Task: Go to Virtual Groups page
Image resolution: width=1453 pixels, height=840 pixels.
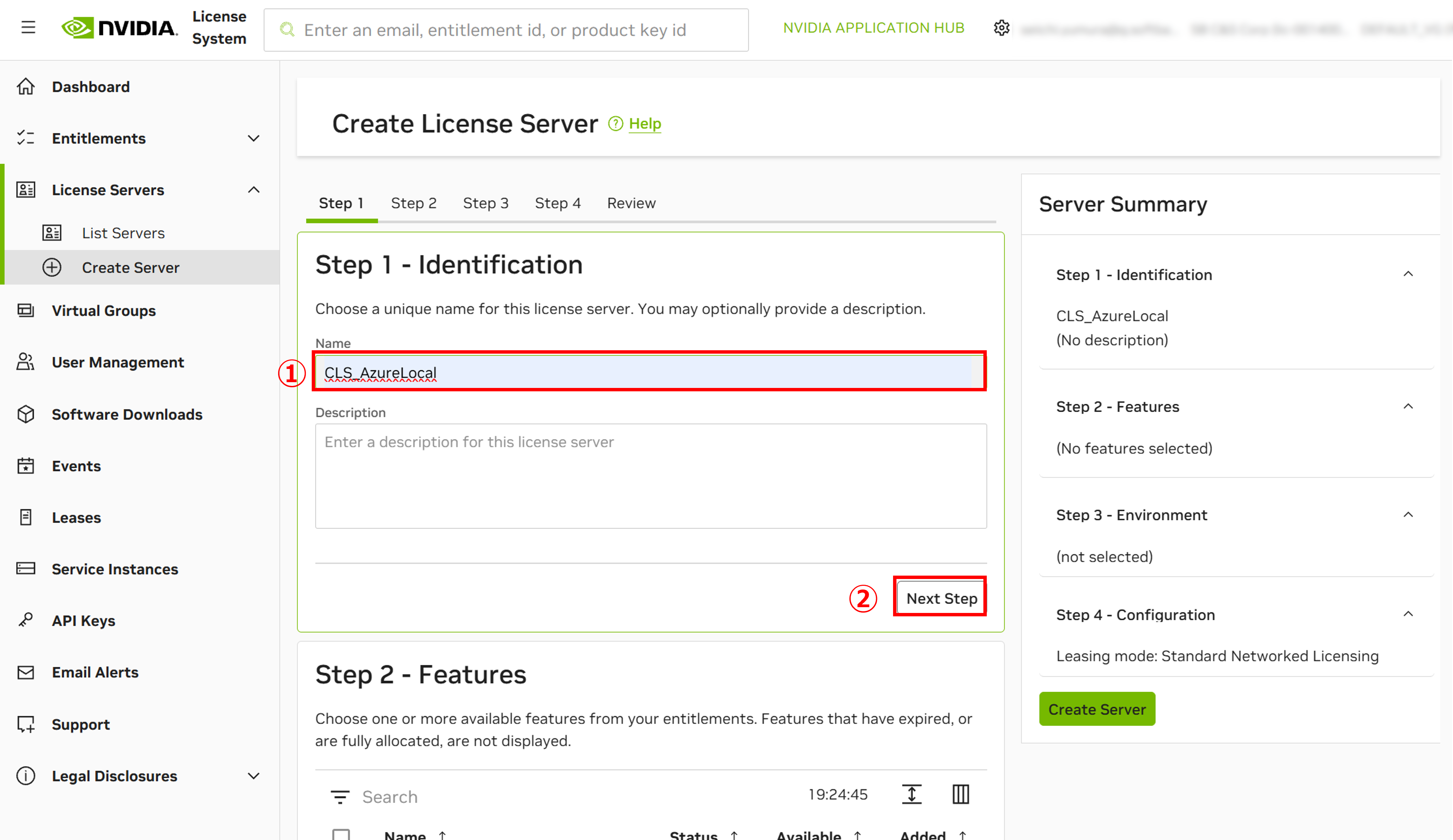Action: 104,311
